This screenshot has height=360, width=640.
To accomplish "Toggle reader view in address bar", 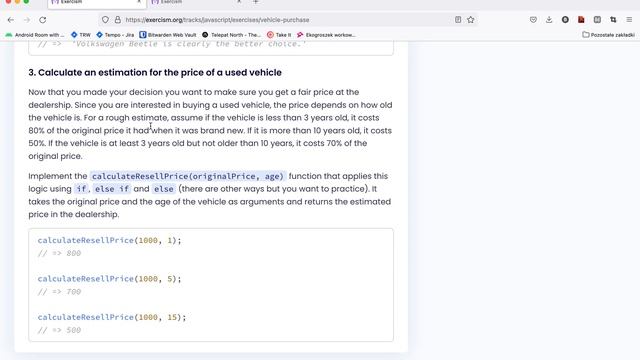I will click(458, 20).
